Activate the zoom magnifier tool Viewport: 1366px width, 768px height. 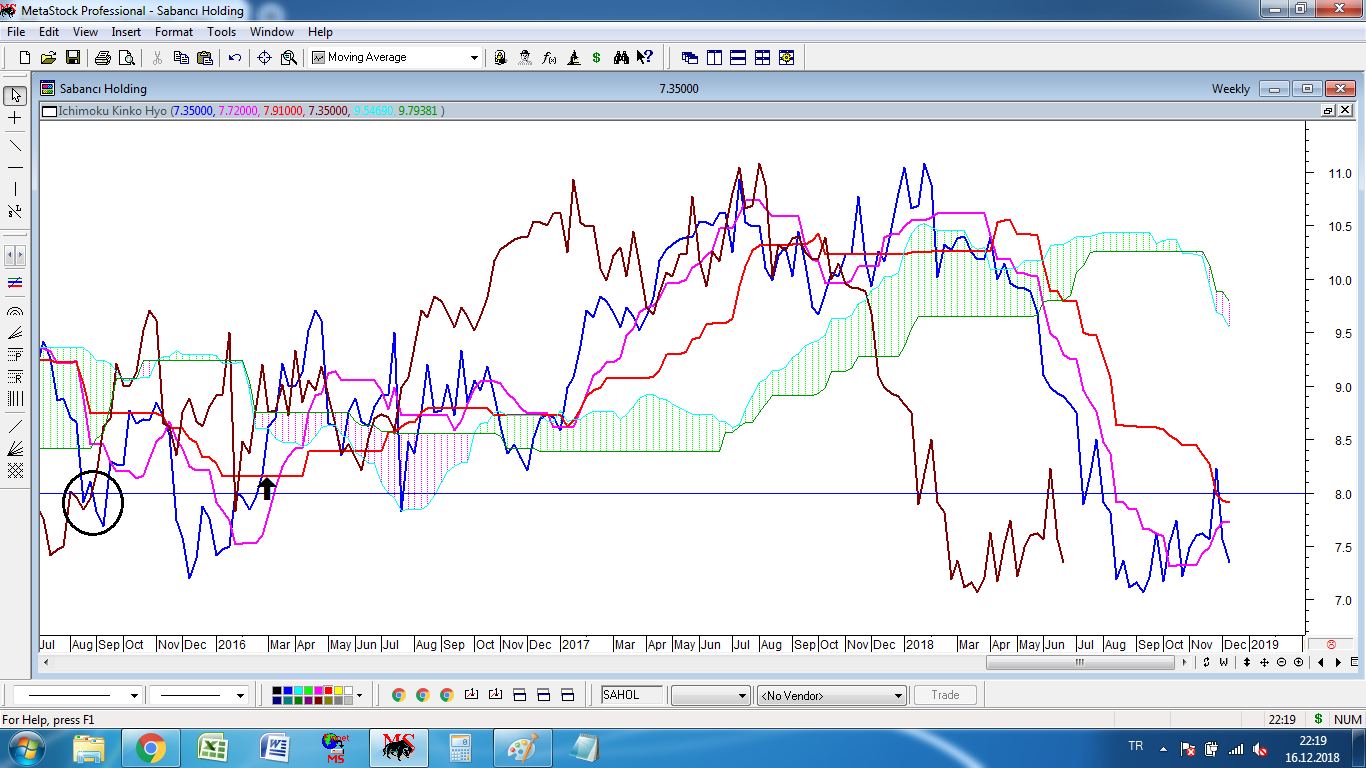(x=289, y=58)
